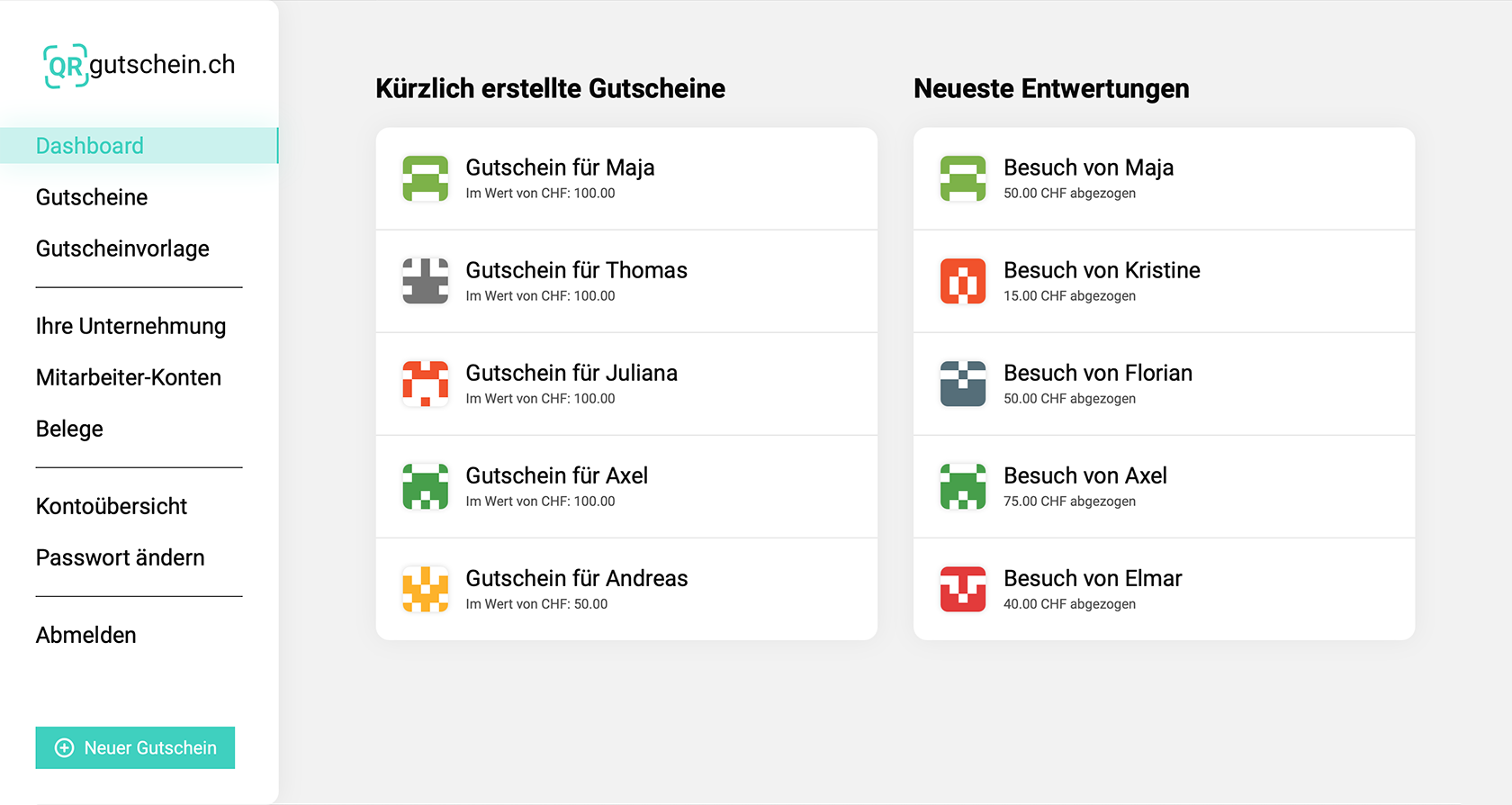Open the Gutscheine menu item
Image resolution: width=1512 pixels, height=805 pixels.
pos(92,197)
